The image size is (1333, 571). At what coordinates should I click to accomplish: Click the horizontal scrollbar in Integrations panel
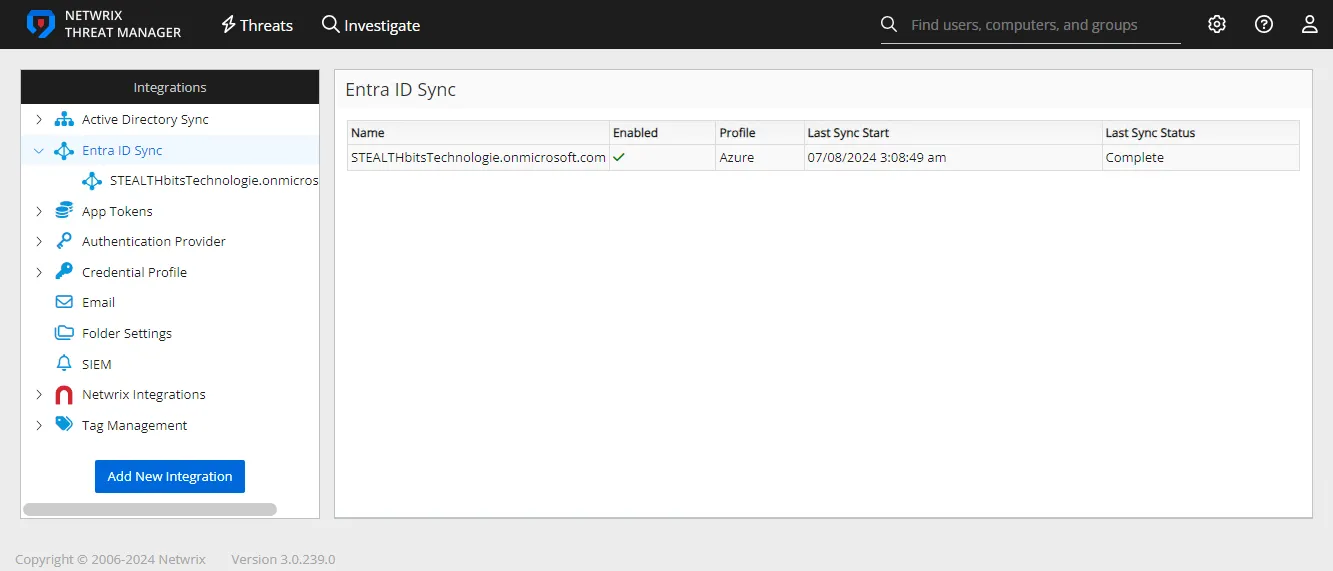point(150,509)
